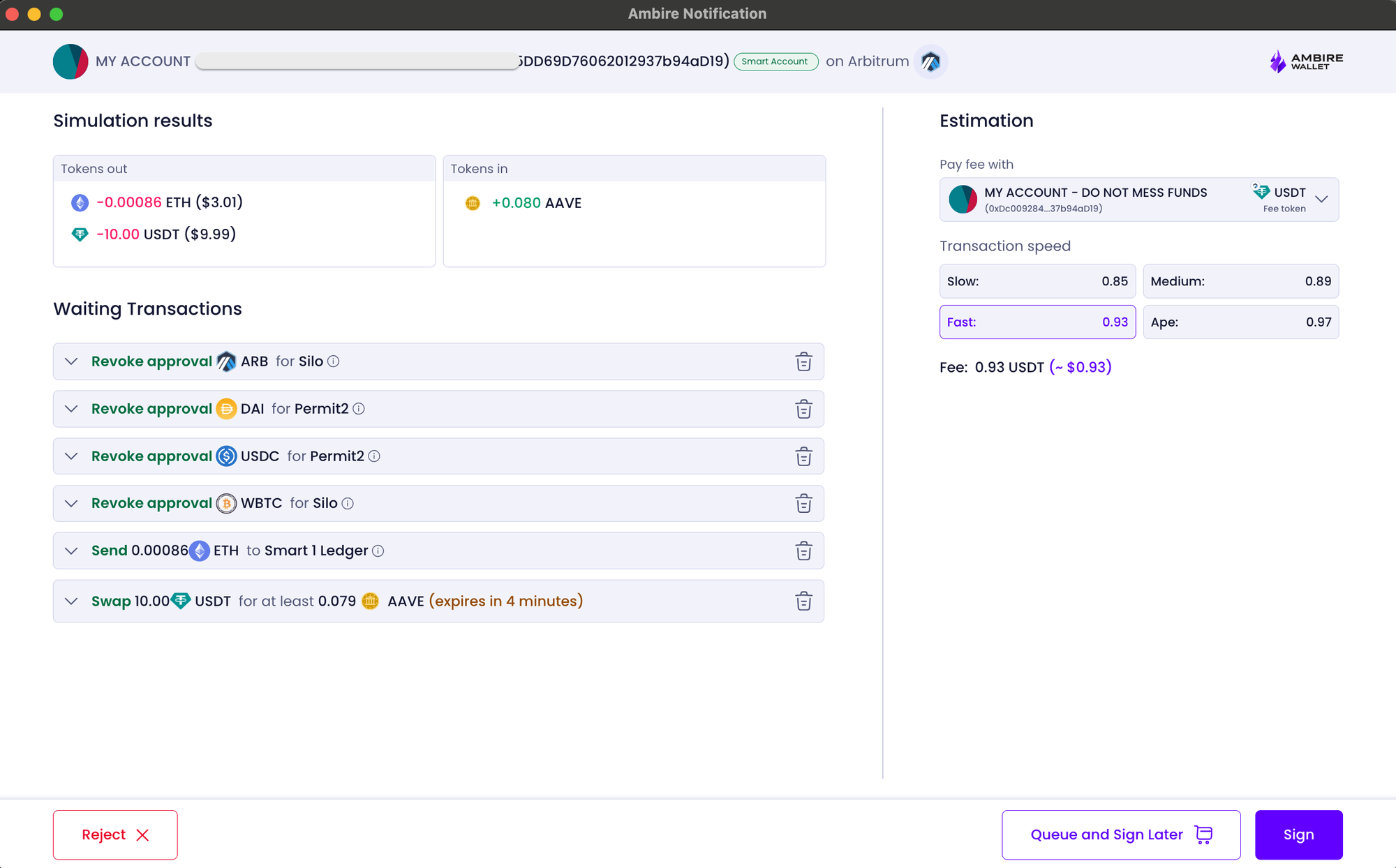The height and width of the screenshot is (868, 1396).
Task: Delete the Swap USDT transaction
Action: 803,601
